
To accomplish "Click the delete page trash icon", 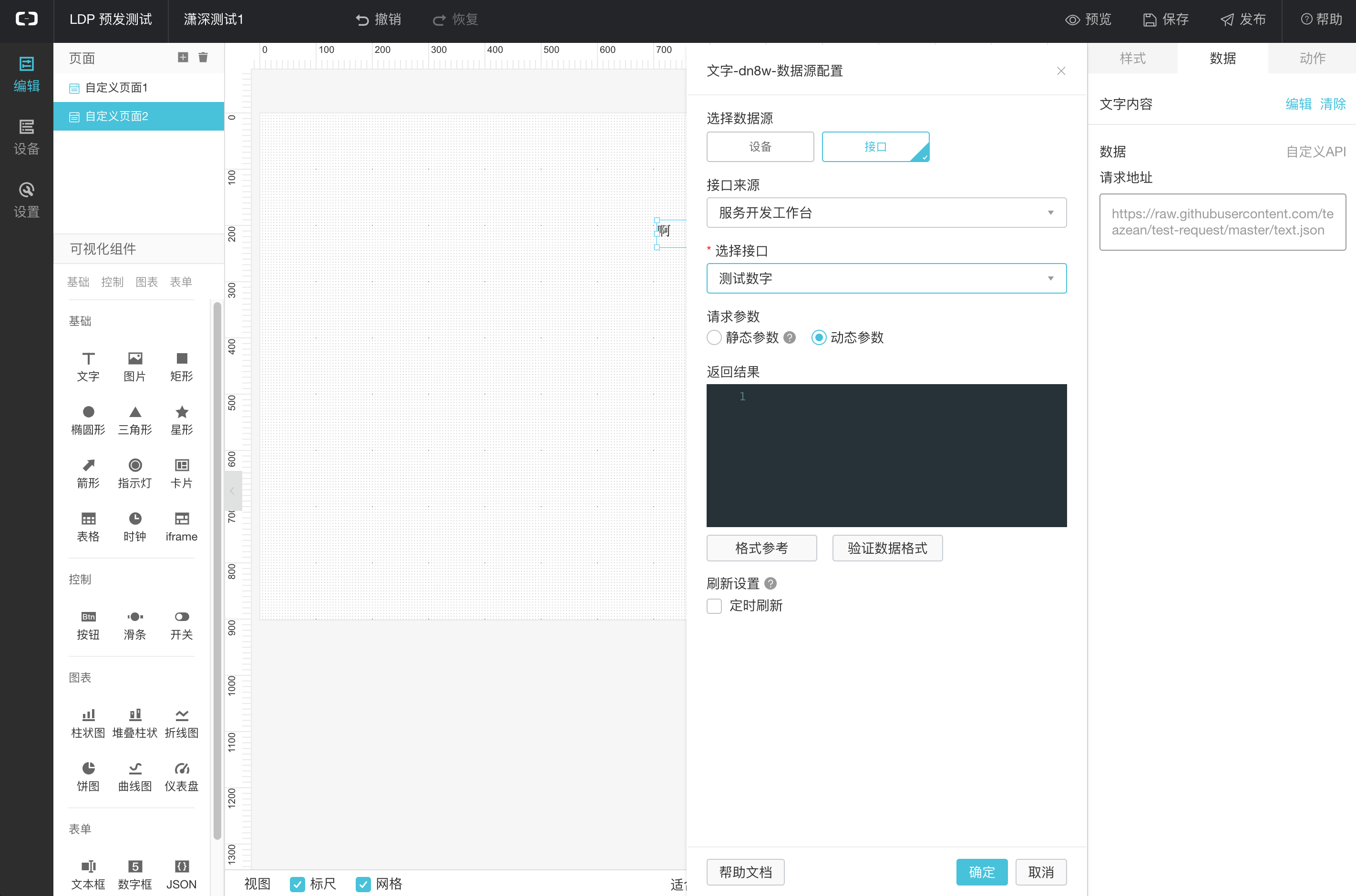I will click(203, 57).
